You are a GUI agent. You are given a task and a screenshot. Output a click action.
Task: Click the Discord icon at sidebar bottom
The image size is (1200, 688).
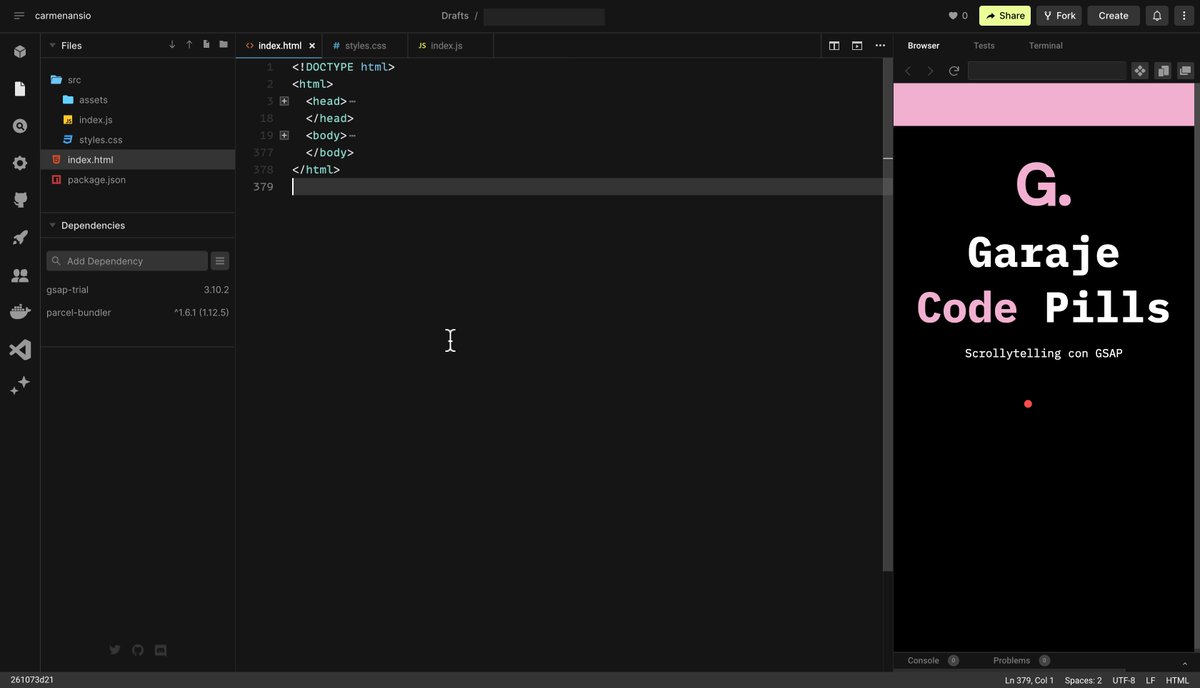(x=161, y=650)
